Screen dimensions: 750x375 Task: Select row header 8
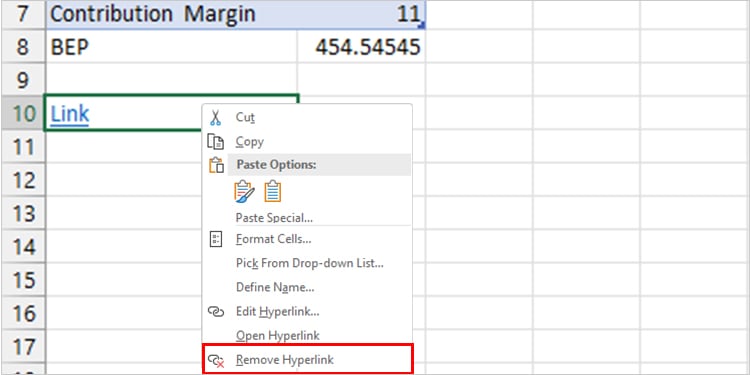click(x=23, y=47)
